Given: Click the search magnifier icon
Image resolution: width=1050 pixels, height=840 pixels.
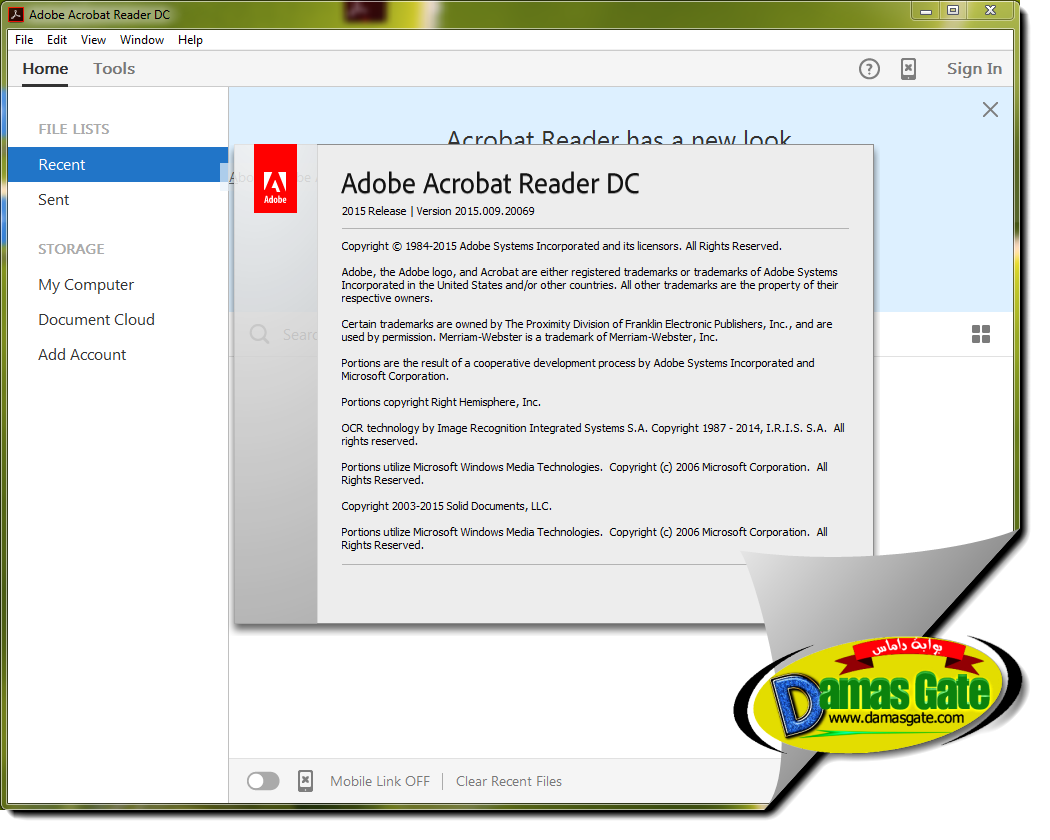Looking at the screenshot, I should (x=259, y=334).
